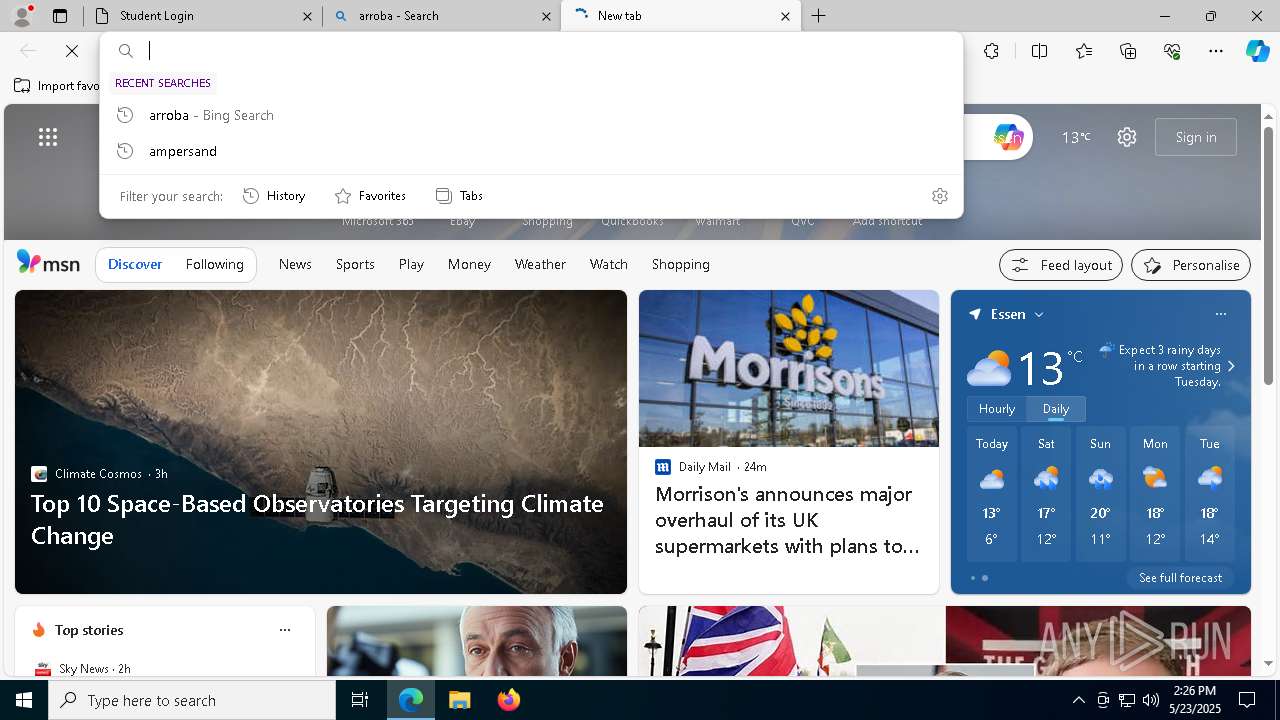Image resolution: width=1280 pixels, height=720 pixels.
Task: Open the News category
Action: click(x=295, y=264)
